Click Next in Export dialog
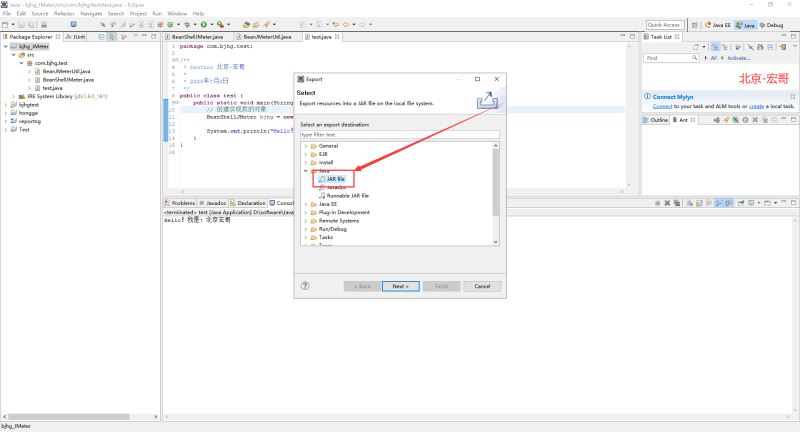Screen dimensions: 800x432 pyautogui.click(x=401, y=286)
